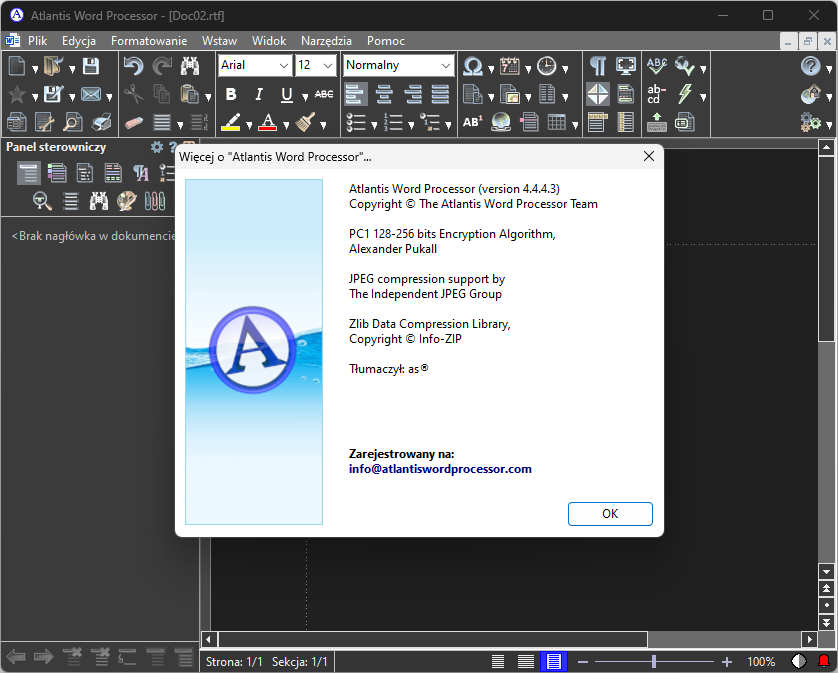This screenshot has height=673, width=838.
Task: Click the Hyphenation ab-cd icon
Action: tap(657, 95)
